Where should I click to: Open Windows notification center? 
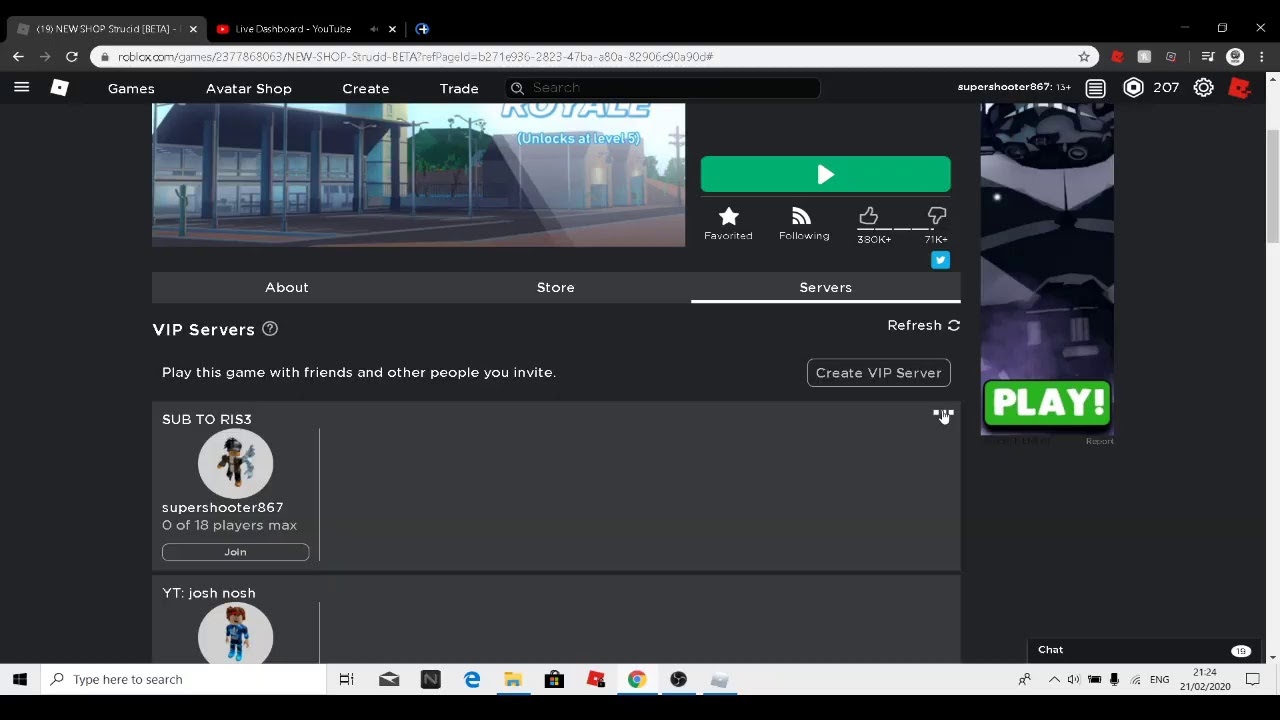(1253, 680)
